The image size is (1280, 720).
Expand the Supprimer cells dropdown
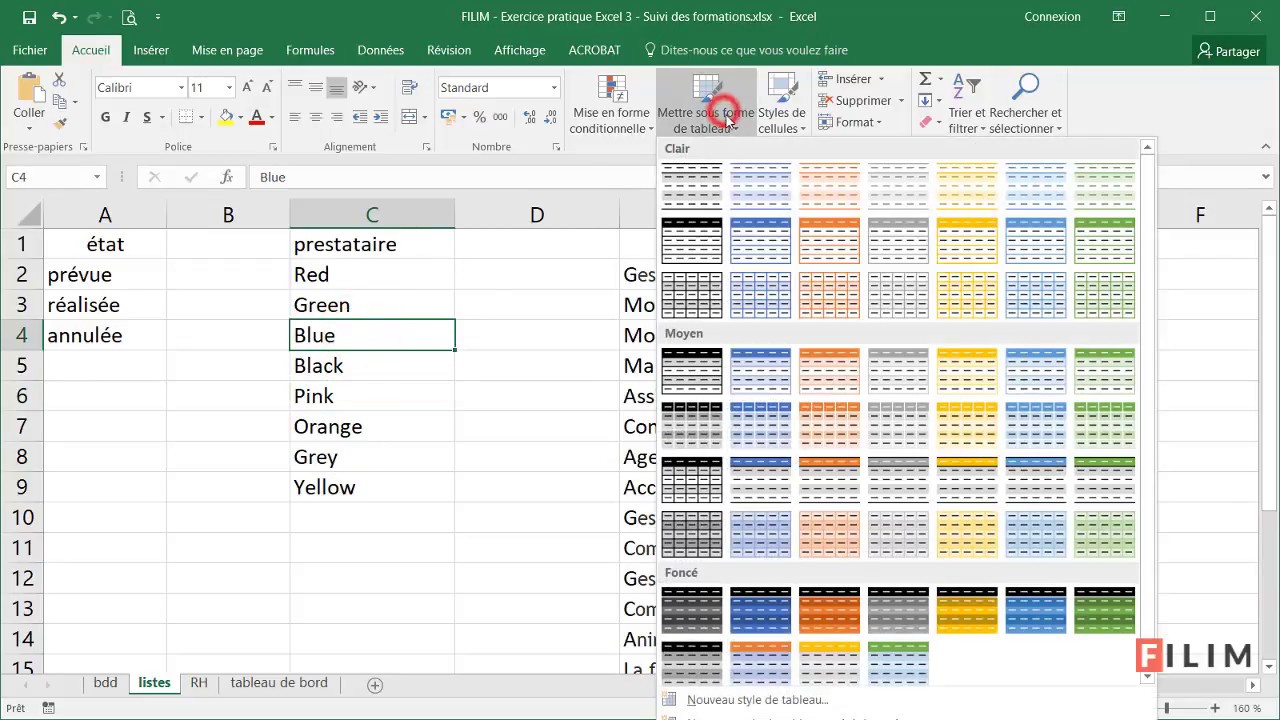(901, 101)
